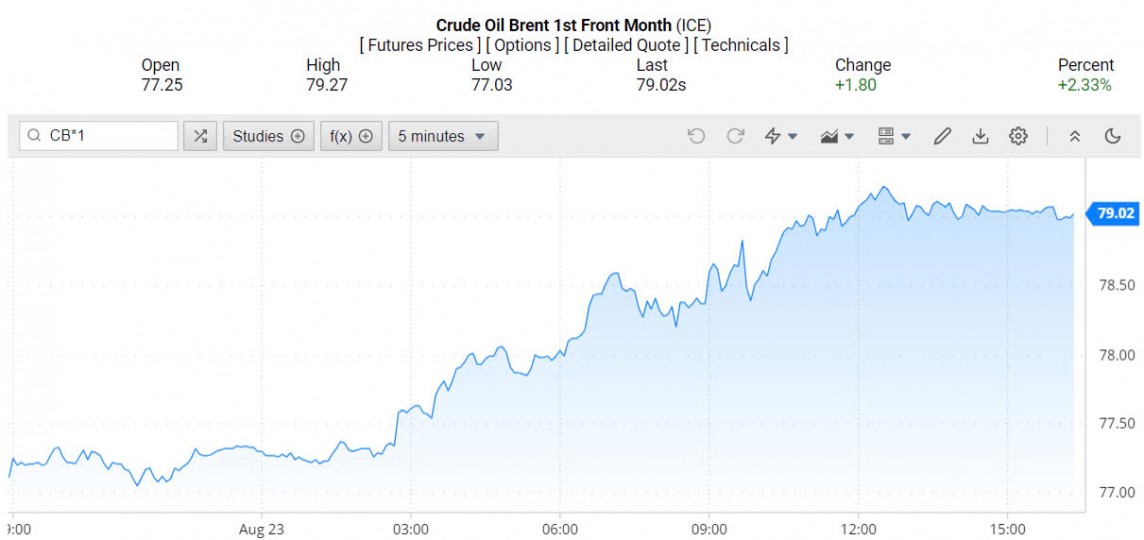Go to the Options page link
1144x540 pixels.
[523, 45]
